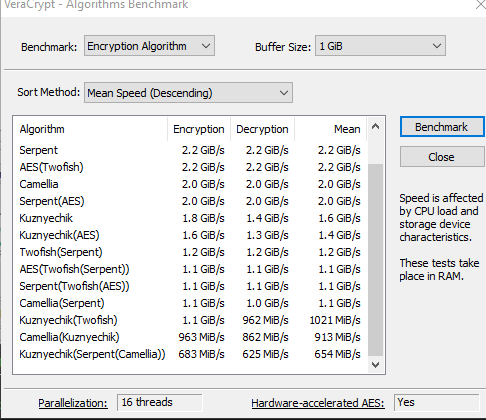Click the Parallelization label
The width and height of the screenshot is (486, 420).
click(73, 403)
